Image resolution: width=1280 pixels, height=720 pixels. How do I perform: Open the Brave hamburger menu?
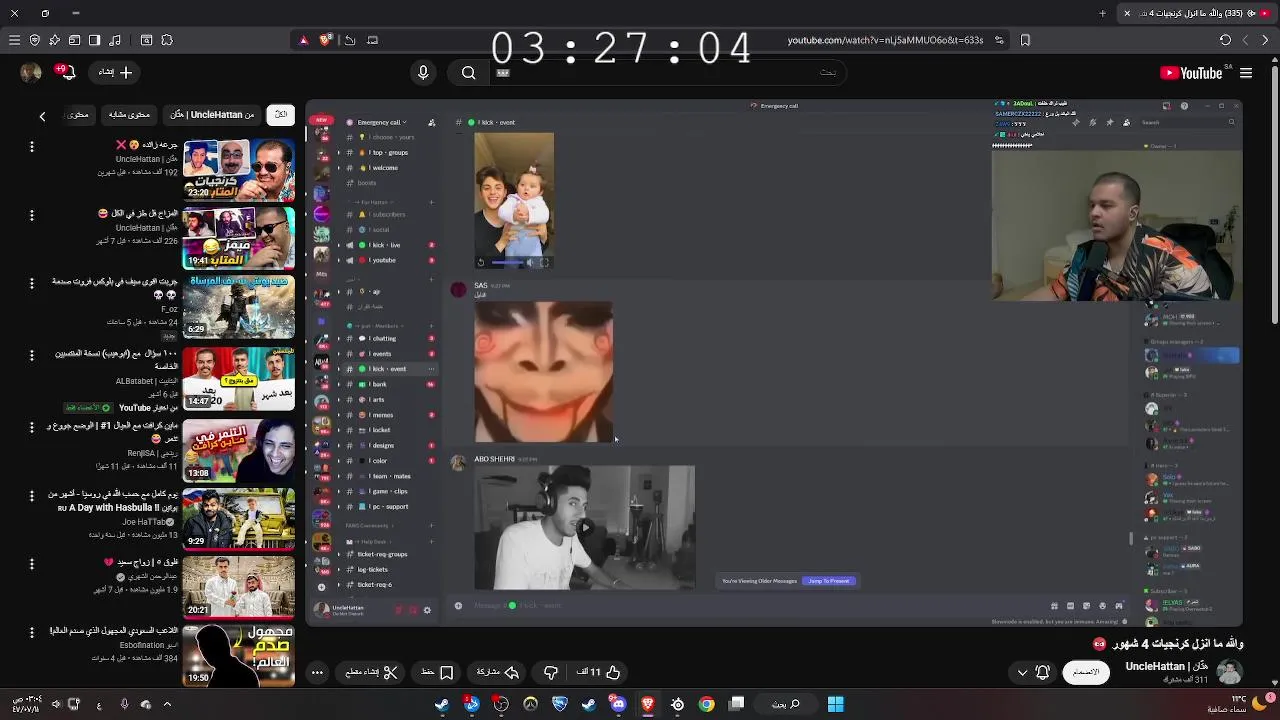pyautogui.click(x=14, y=40)
